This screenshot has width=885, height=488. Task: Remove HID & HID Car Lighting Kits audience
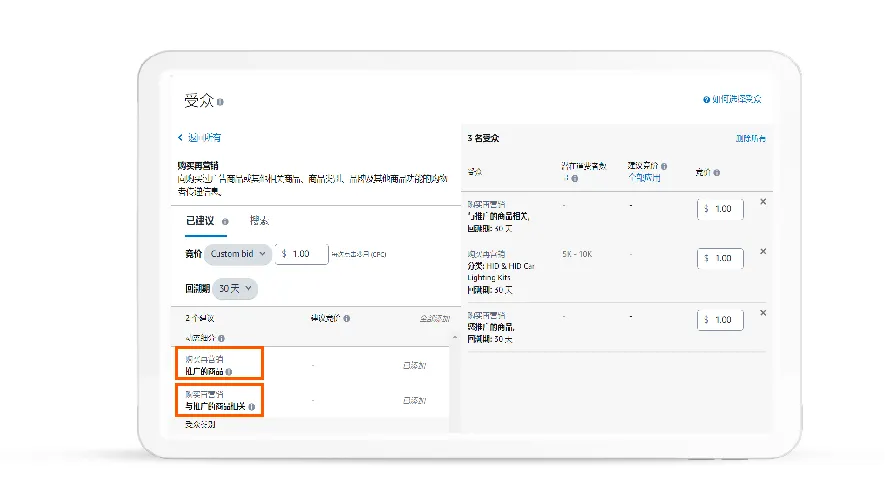point(763,251)
